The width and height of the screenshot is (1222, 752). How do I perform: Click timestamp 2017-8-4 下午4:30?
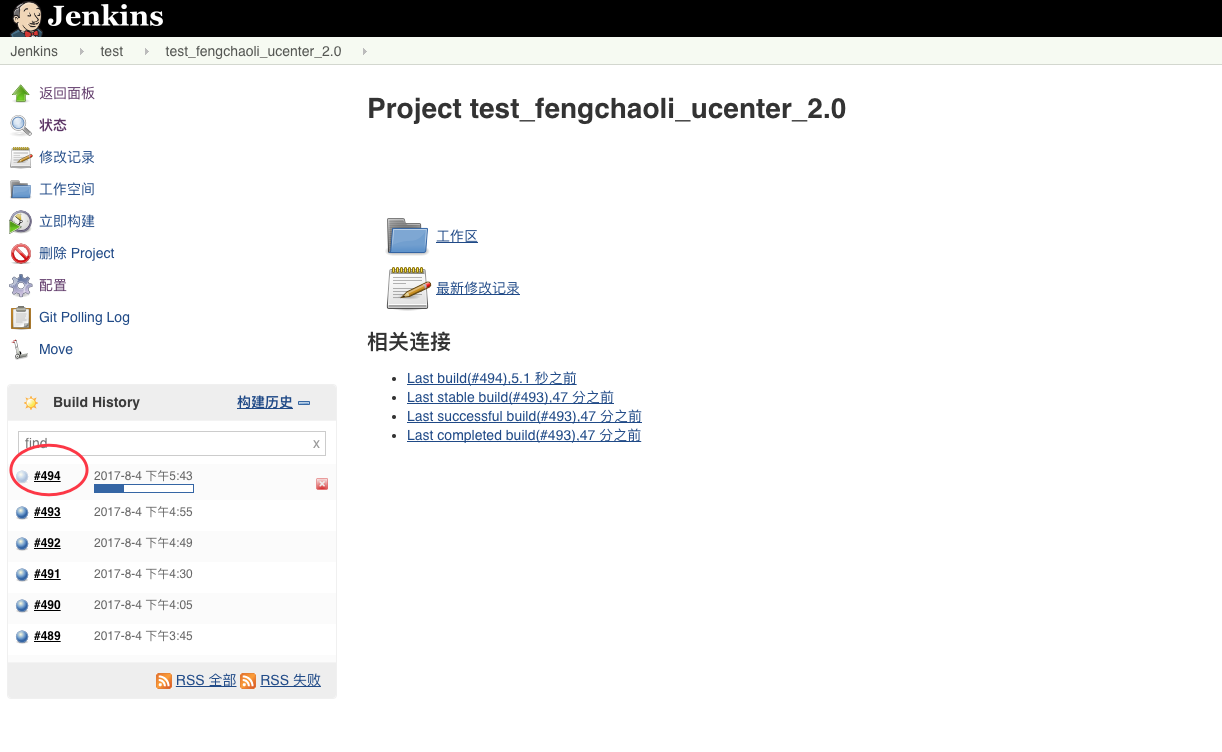143,574
